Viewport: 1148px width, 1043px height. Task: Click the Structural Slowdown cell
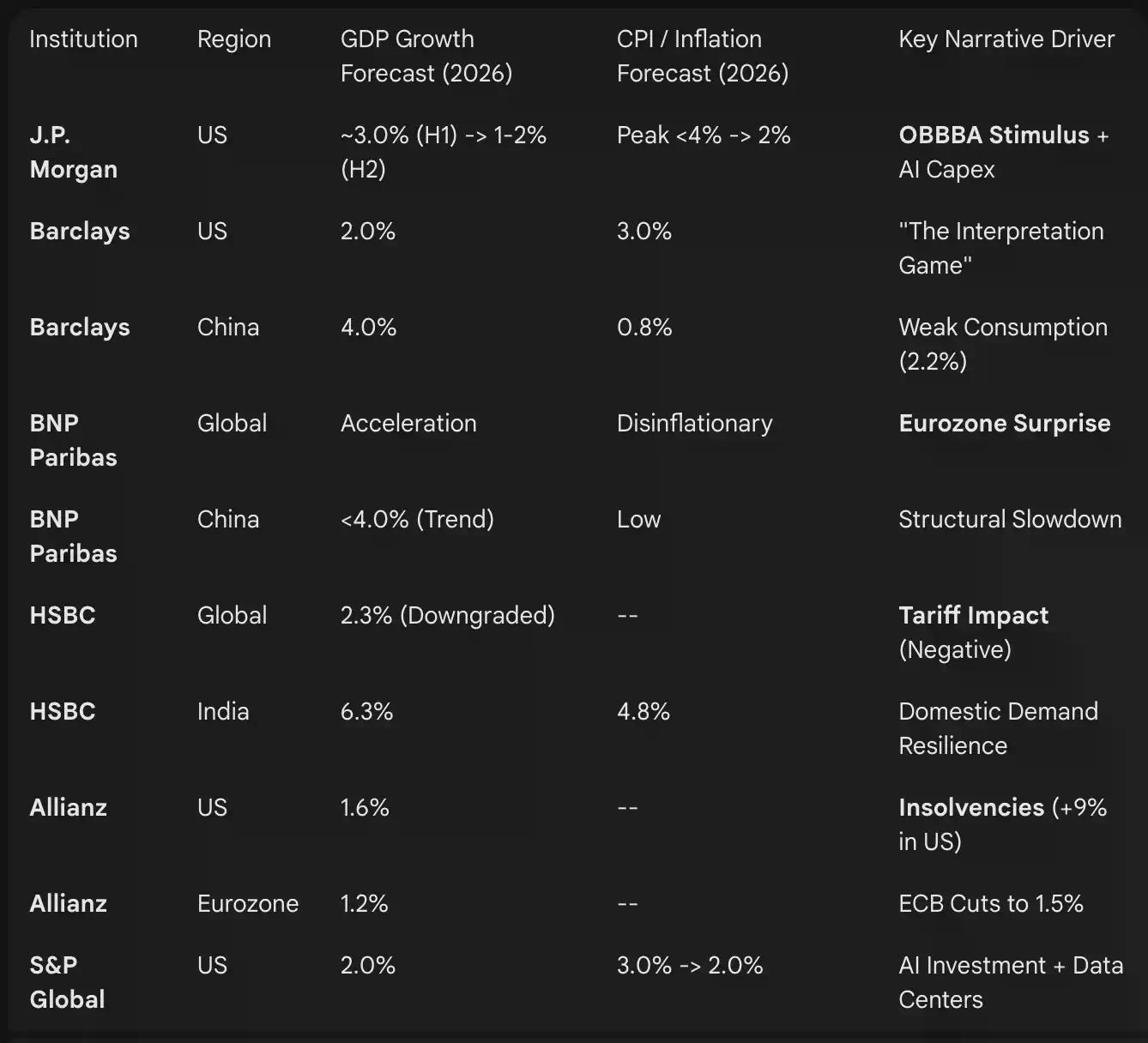click(x=1009, y=520)
